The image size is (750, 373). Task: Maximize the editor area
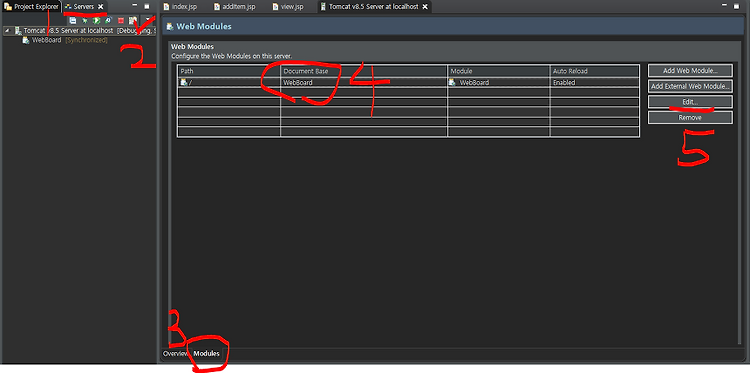click(x=738, y=6)
